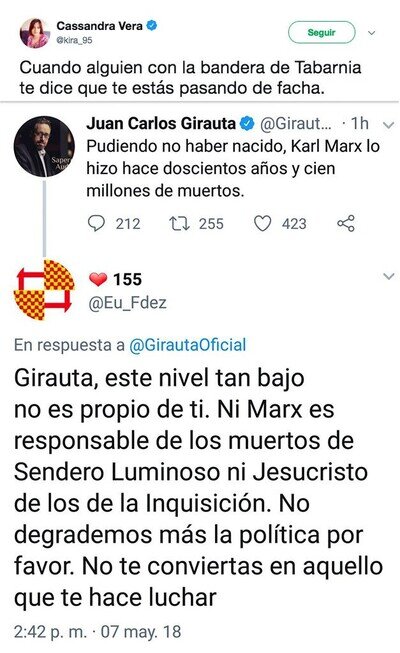400x653 pixels.
Task: Click Cassandra Vera's verified blue badge
Action: pyautogui.click(x=152, y=26)
